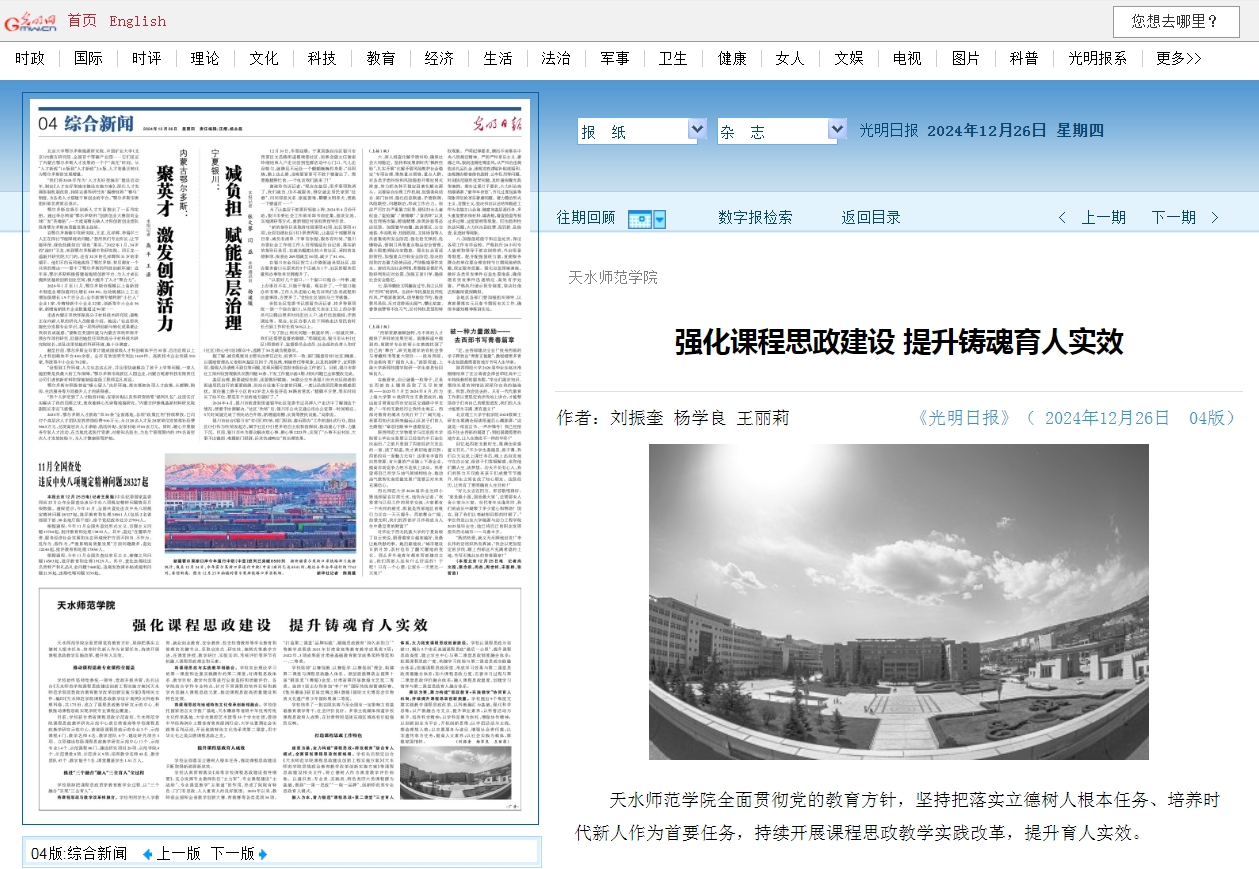1259x869 pixels.
Task: Expand the 杂志 magazine dropdown
Action: point(837,131)
